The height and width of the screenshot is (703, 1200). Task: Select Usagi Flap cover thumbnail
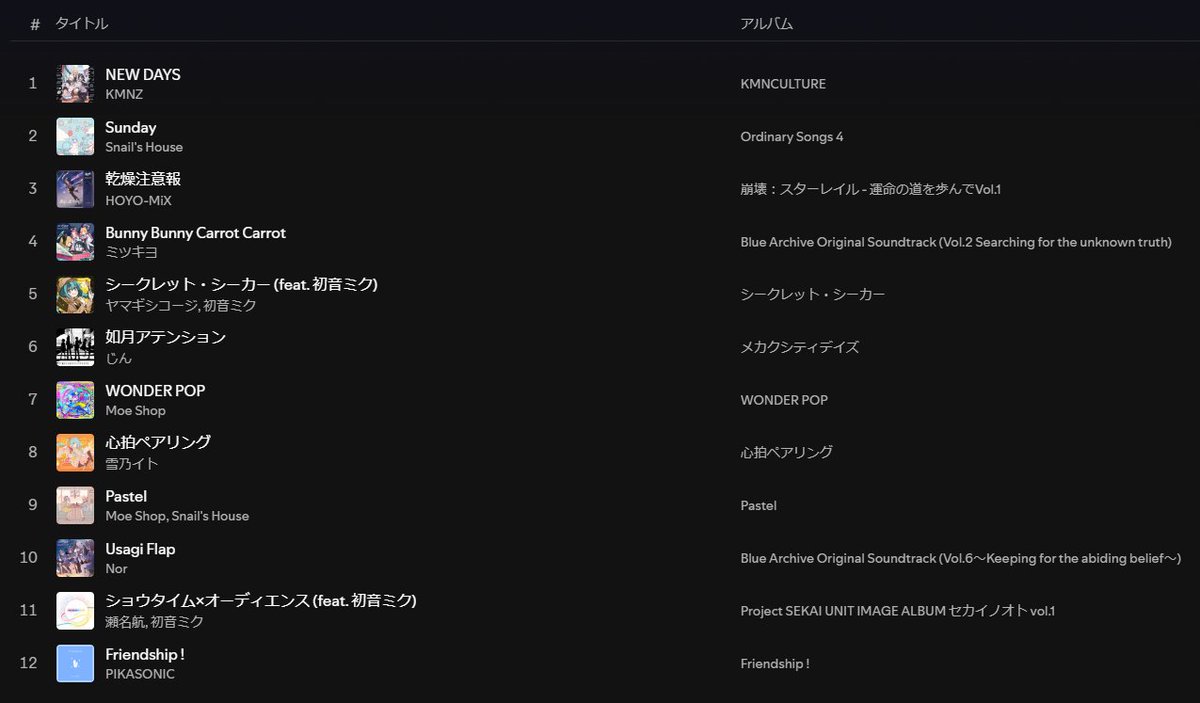point(75,558)
